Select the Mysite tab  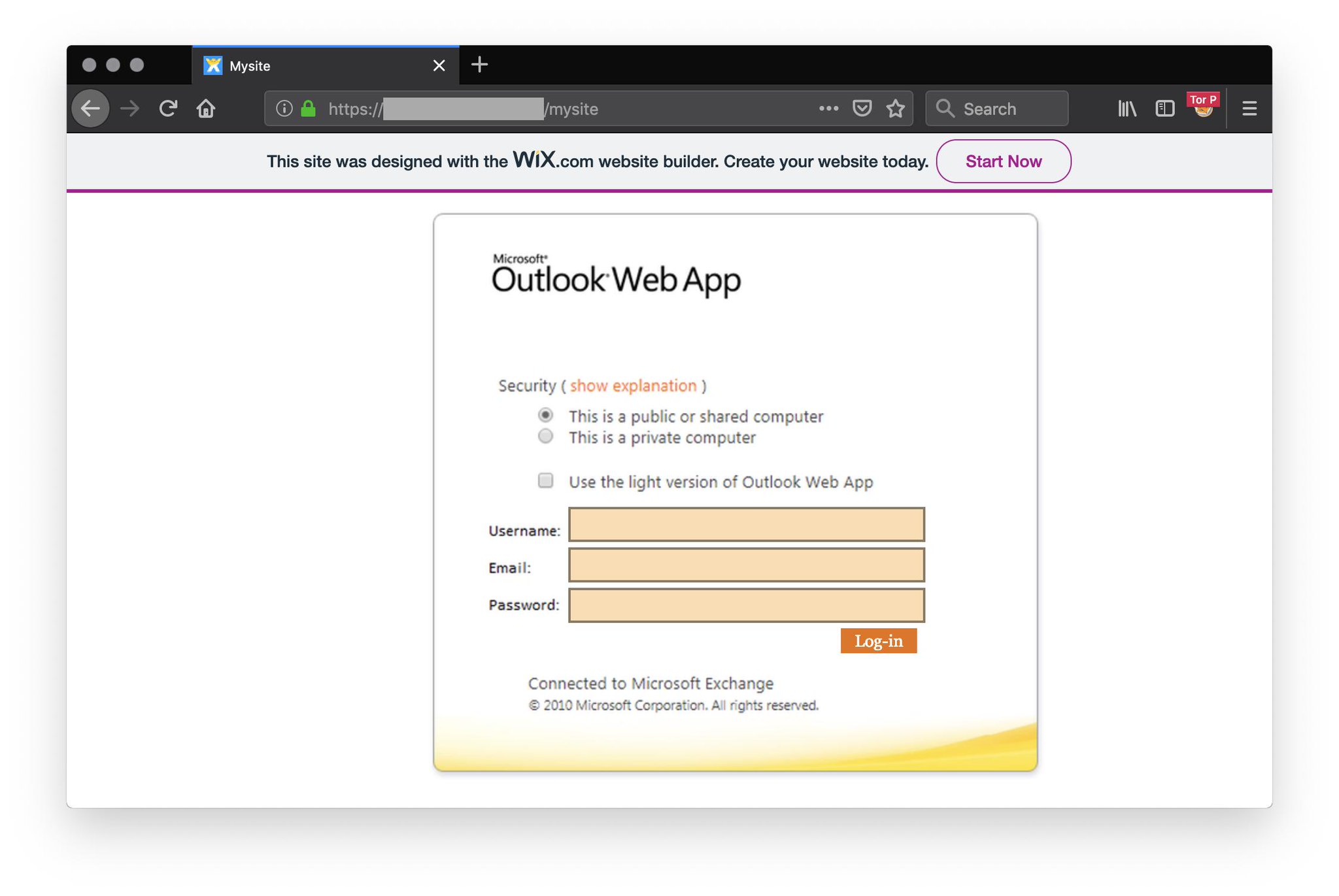[314, 66]
